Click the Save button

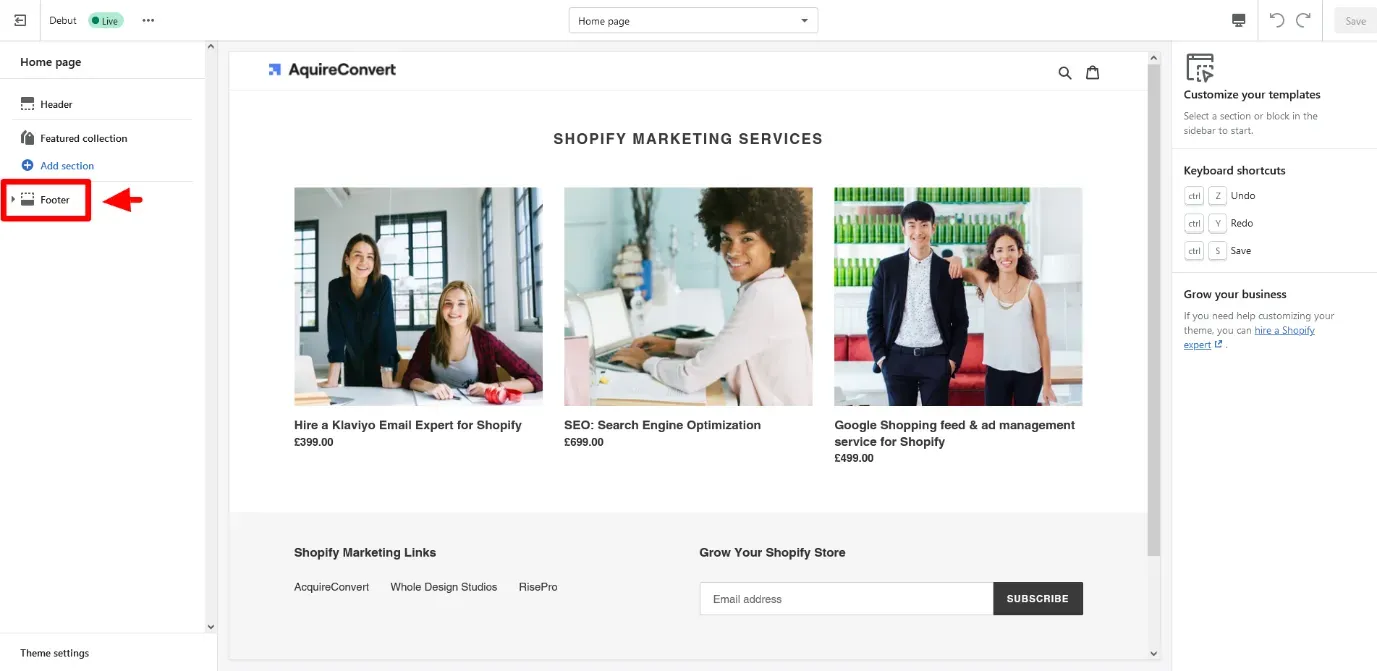click(x=1355, y=21)
